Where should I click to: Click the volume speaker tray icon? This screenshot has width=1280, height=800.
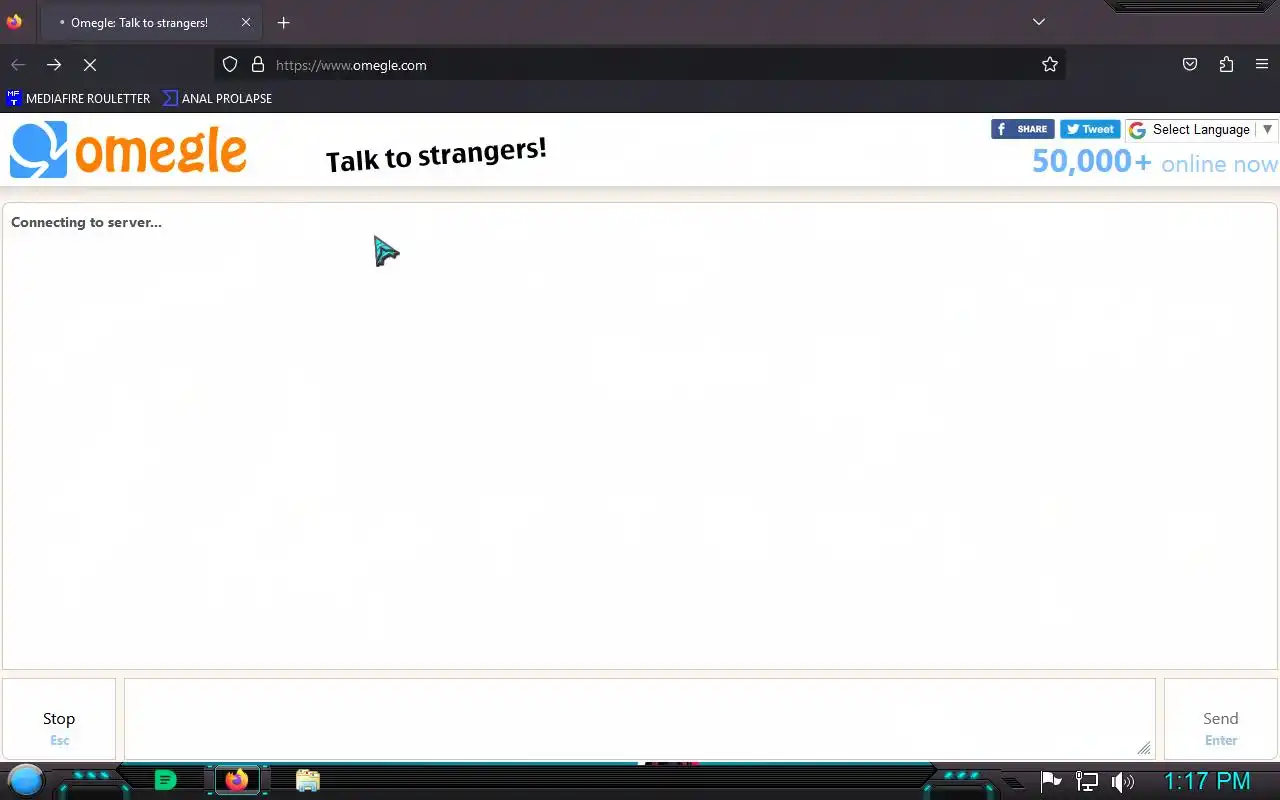pyautogui.click(x=1123, y=782)
